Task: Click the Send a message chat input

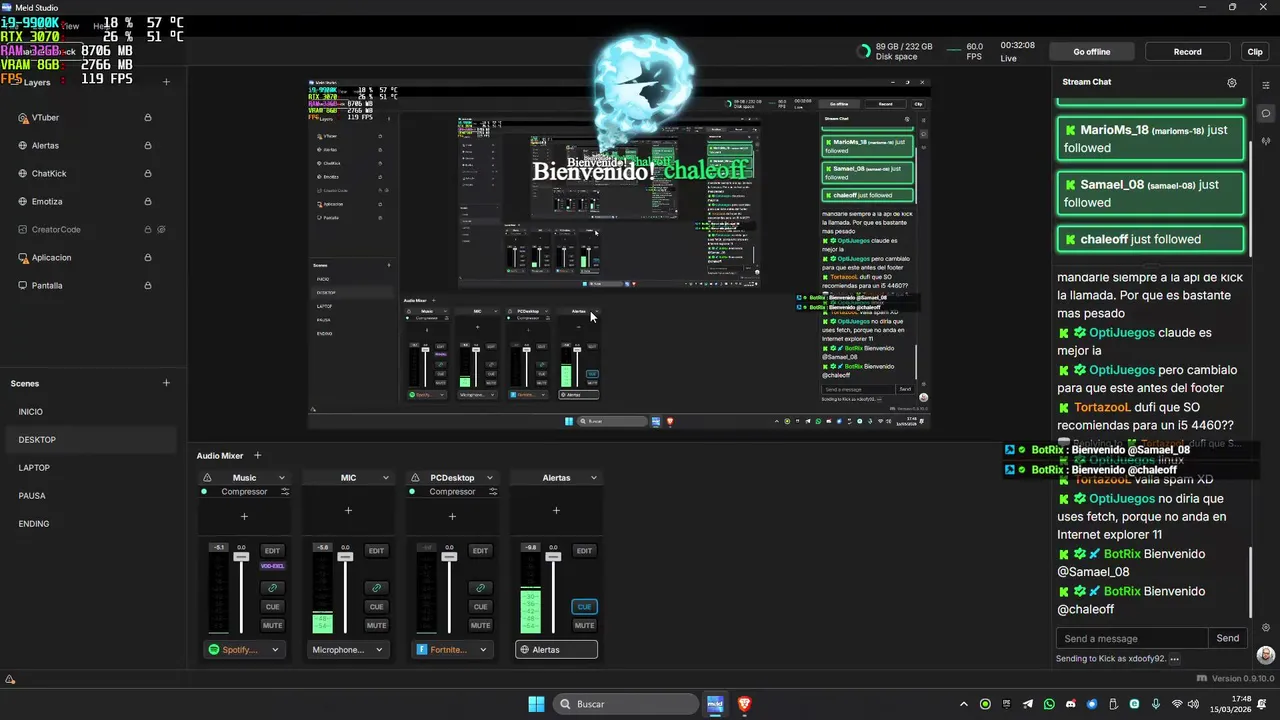Action: [x=1132, y=638]
